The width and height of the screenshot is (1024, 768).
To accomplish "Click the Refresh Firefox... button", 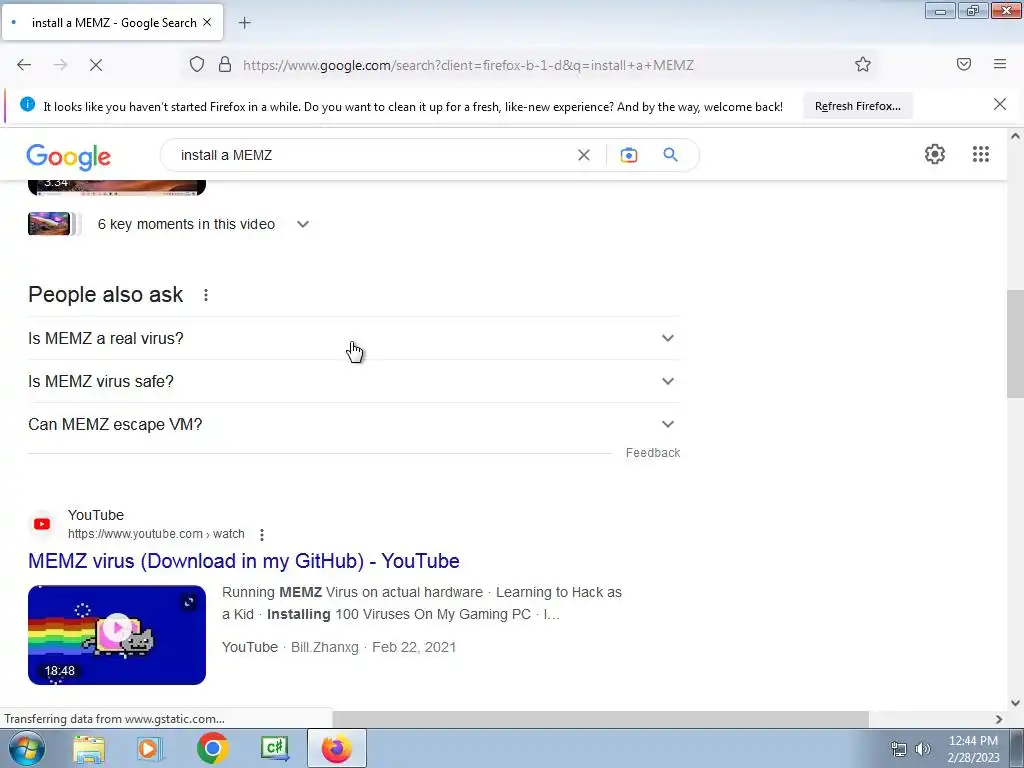I will tap(857, 106).
